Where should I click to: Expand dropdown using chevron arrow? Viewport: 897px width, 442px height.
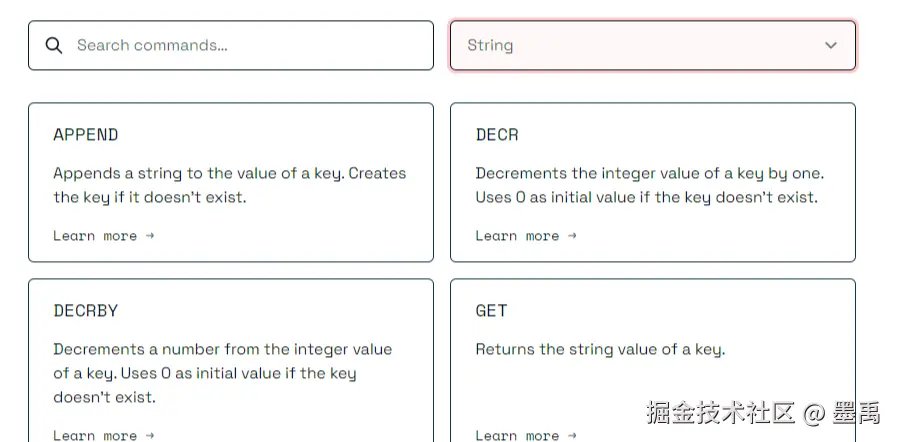[830, 46]
